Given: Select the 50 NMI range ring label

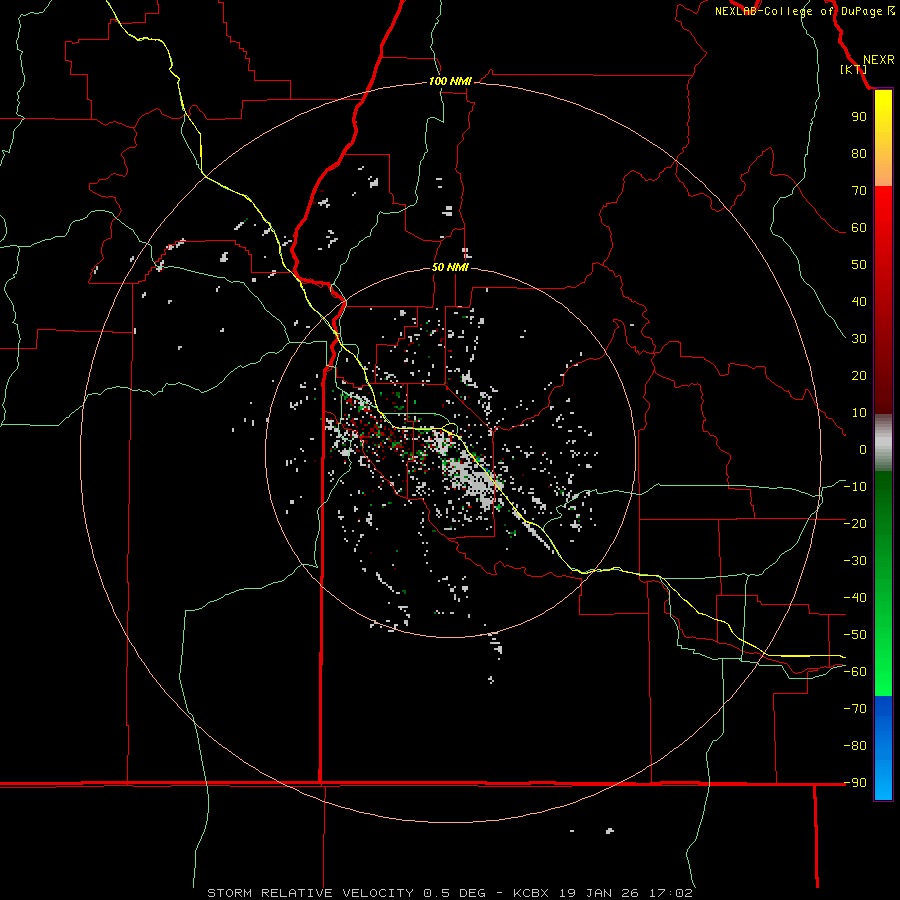Looking at the screenshot, I should click(450, 267).
